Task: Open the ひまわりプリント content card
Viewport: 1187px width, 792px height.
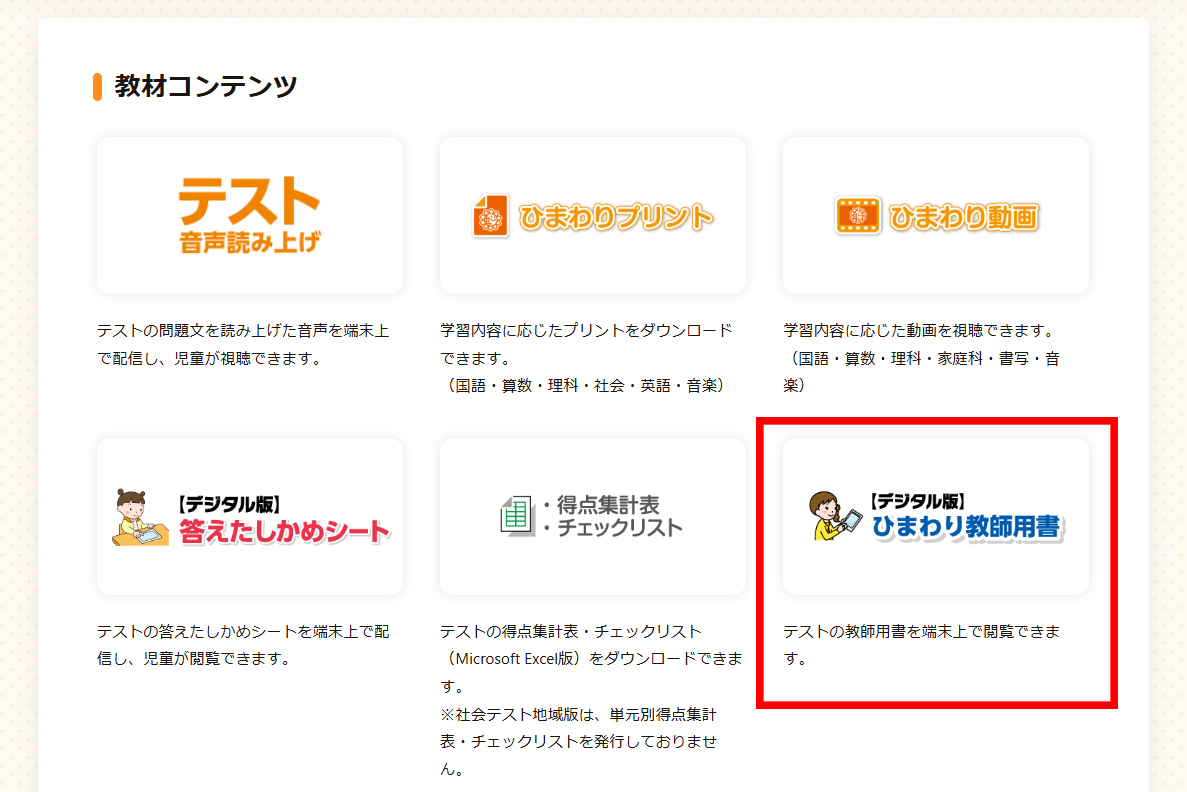Action: tap(592, 215)
